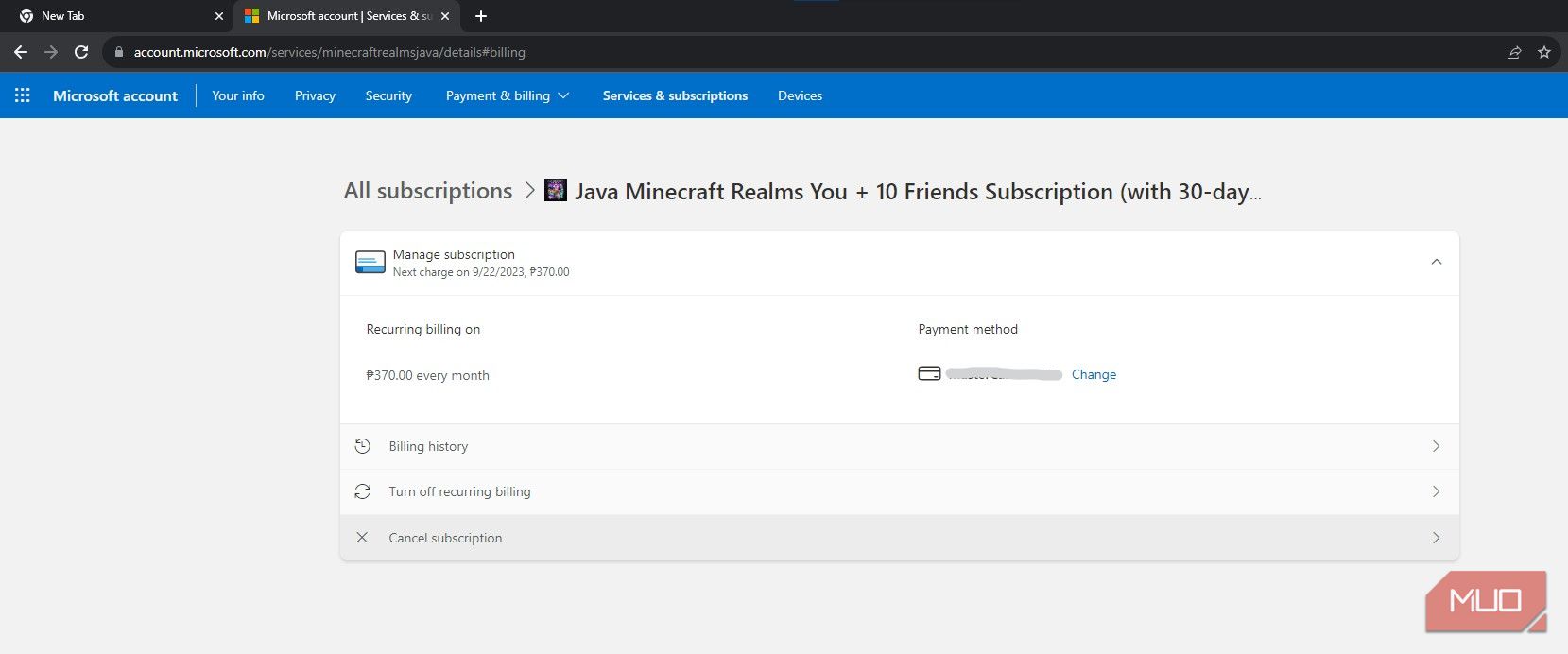Click the share page icon
Screen dimensions: 1568x654
tap(1514, 52)
